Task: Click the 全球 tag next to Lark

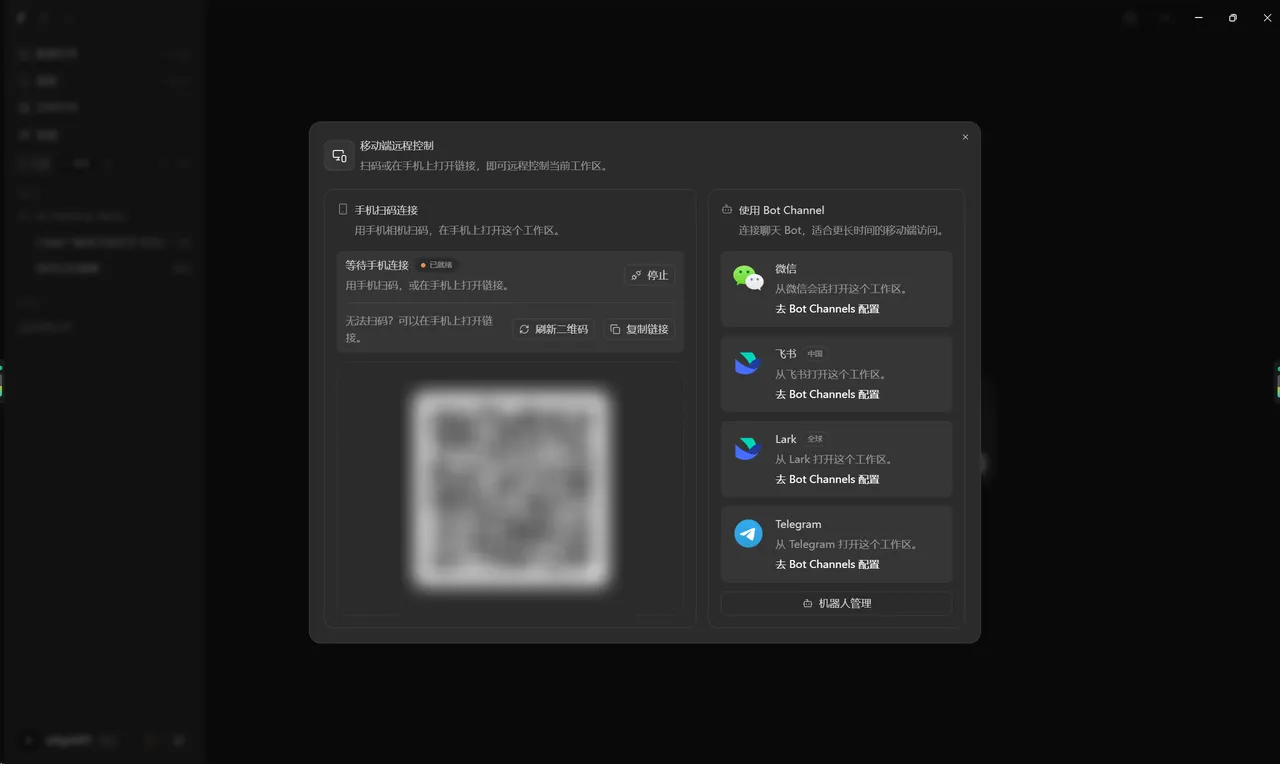Action: pyautogui.click(x=815, y=439)
